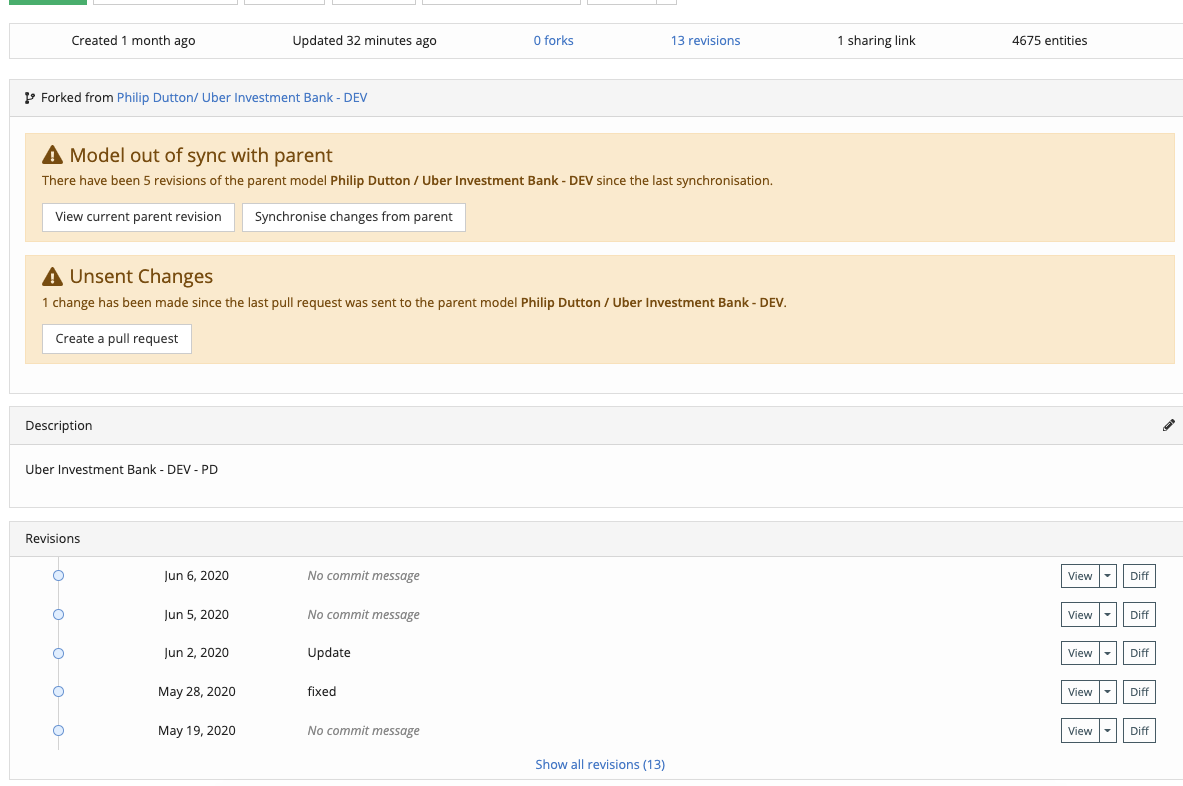The height and width of the screenshot is (786, 1183).
Task: Open the 0 forks link
Action: (x=553, y=41)
